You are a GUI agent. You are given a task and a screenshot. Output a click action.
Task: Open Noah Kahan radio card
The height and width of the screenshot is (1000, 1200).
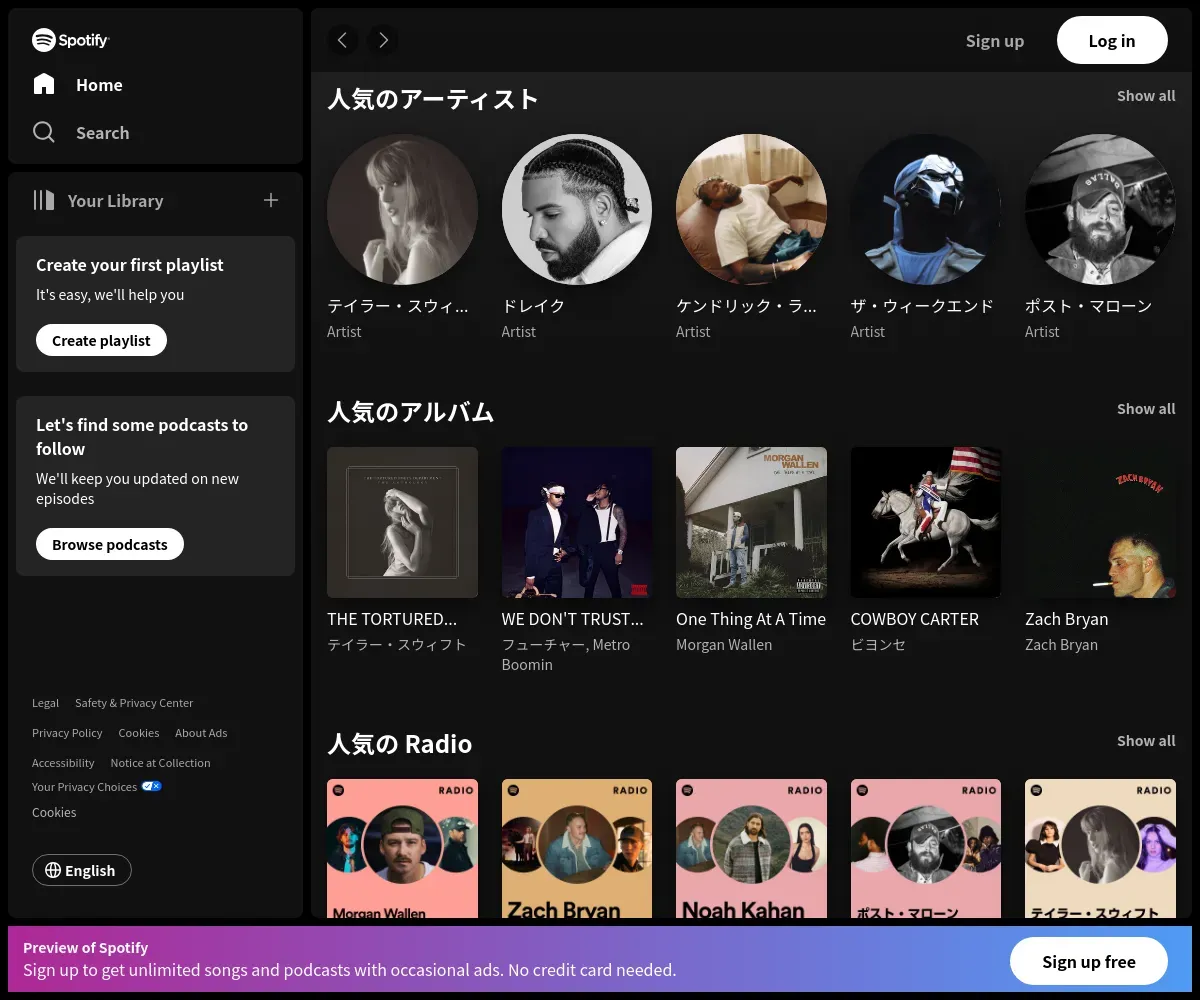751,848
